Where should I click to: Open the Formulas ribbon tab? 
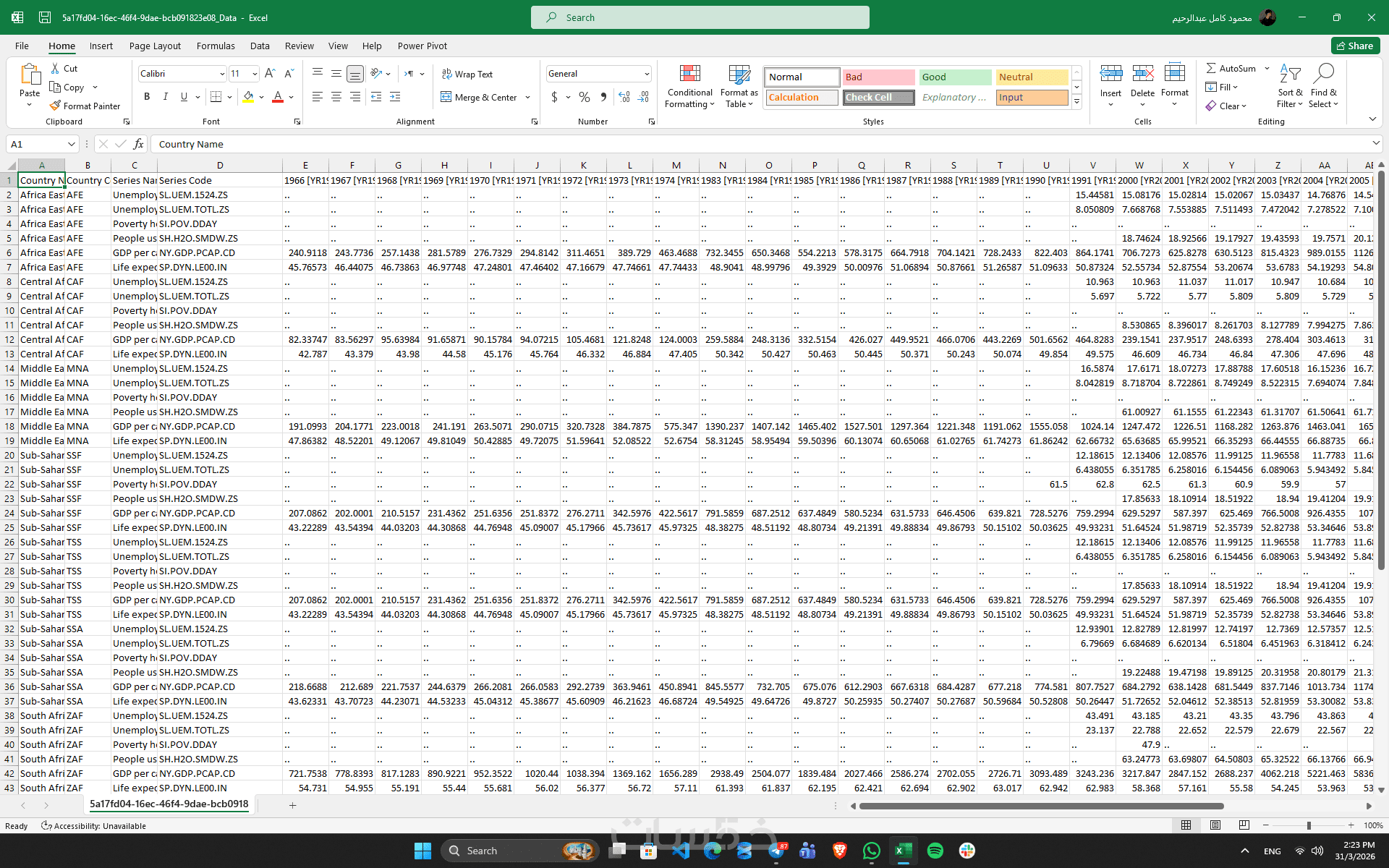215,46
